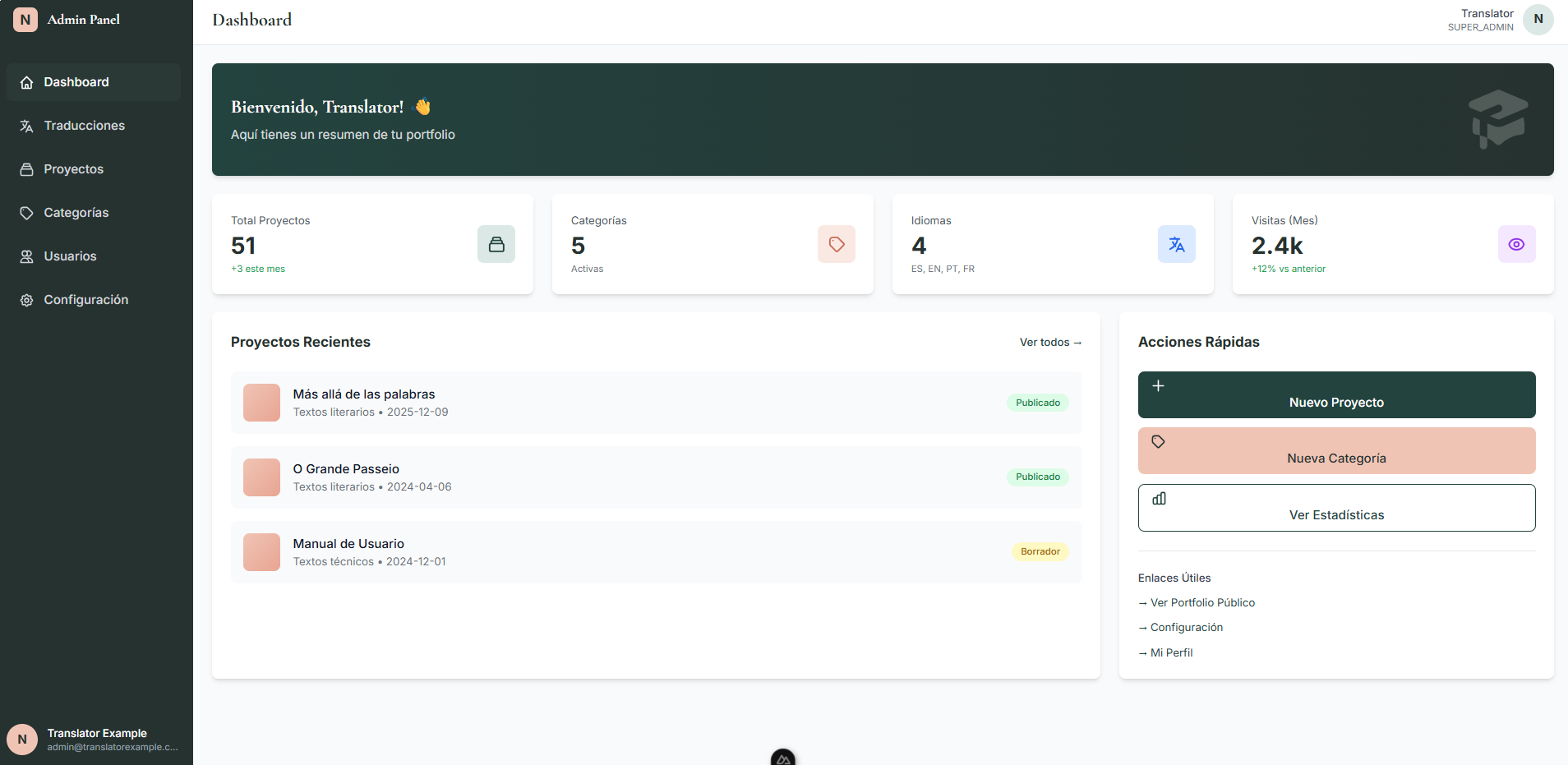Screen dimensions: 1568x765
Task: Click the 'ES, EN, PT, FR' languages text
Action: point(943,269)
